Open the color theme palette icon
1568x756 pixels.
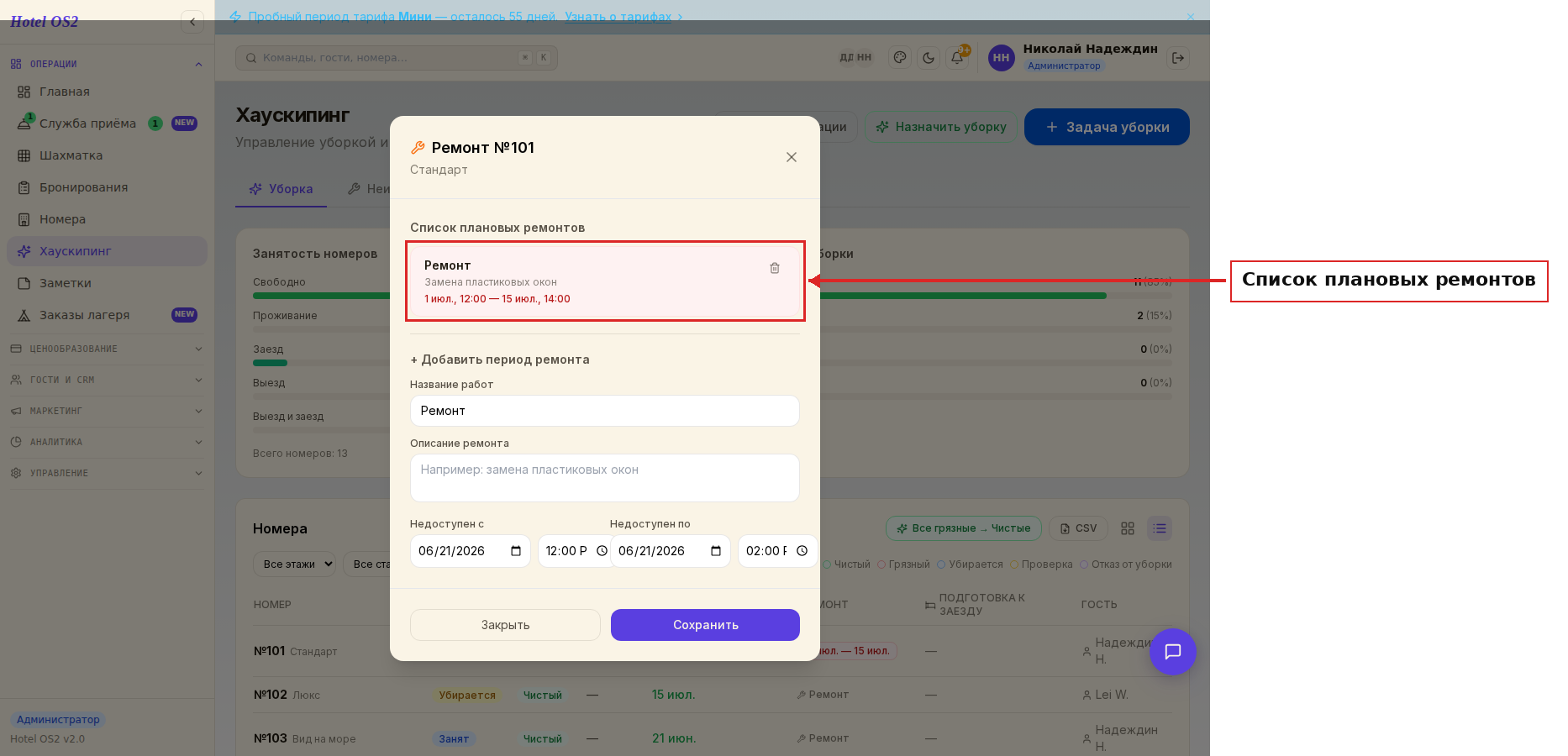click(x=900, y=58)
